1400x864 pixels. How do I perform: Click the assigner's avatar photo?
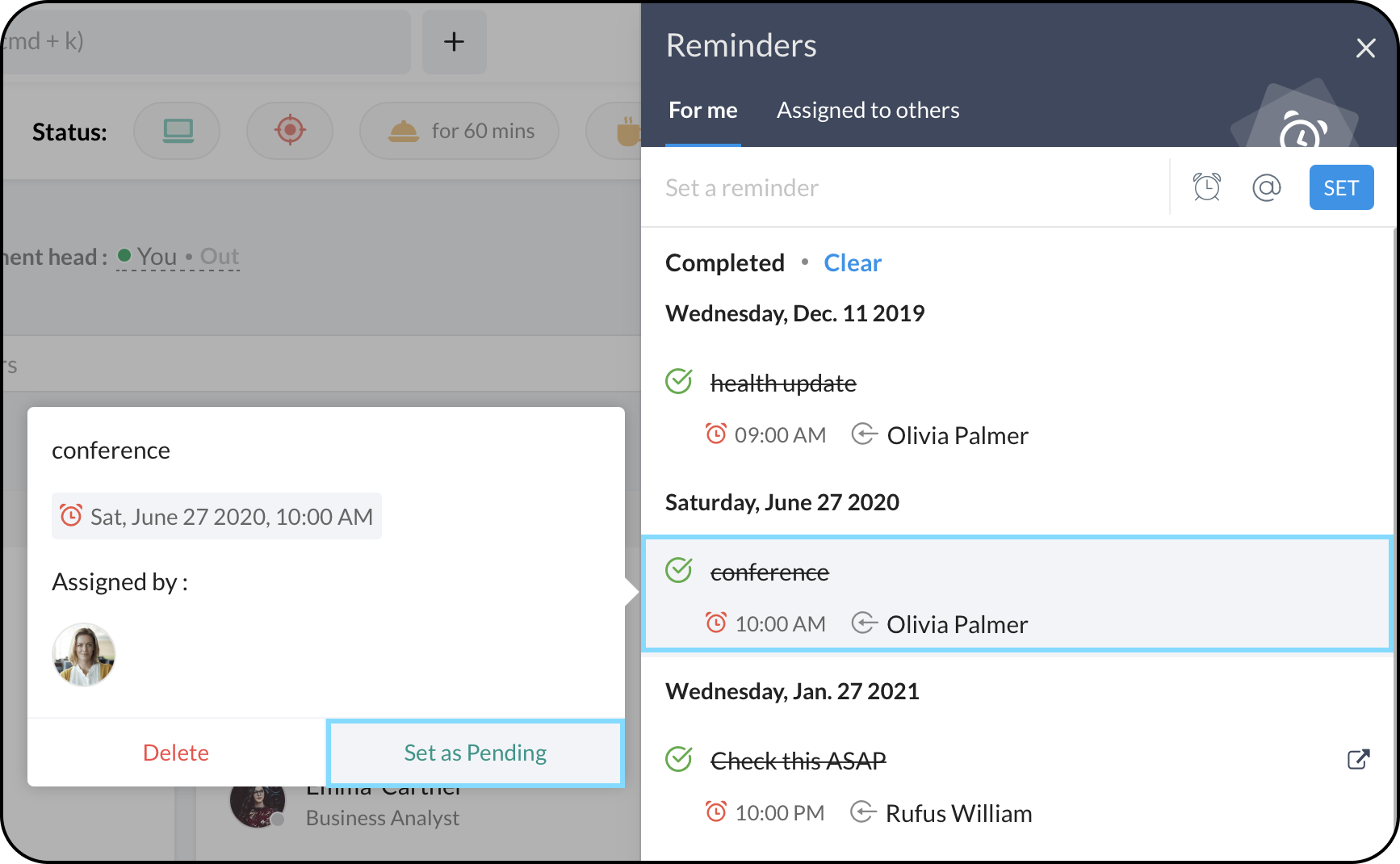84,654
